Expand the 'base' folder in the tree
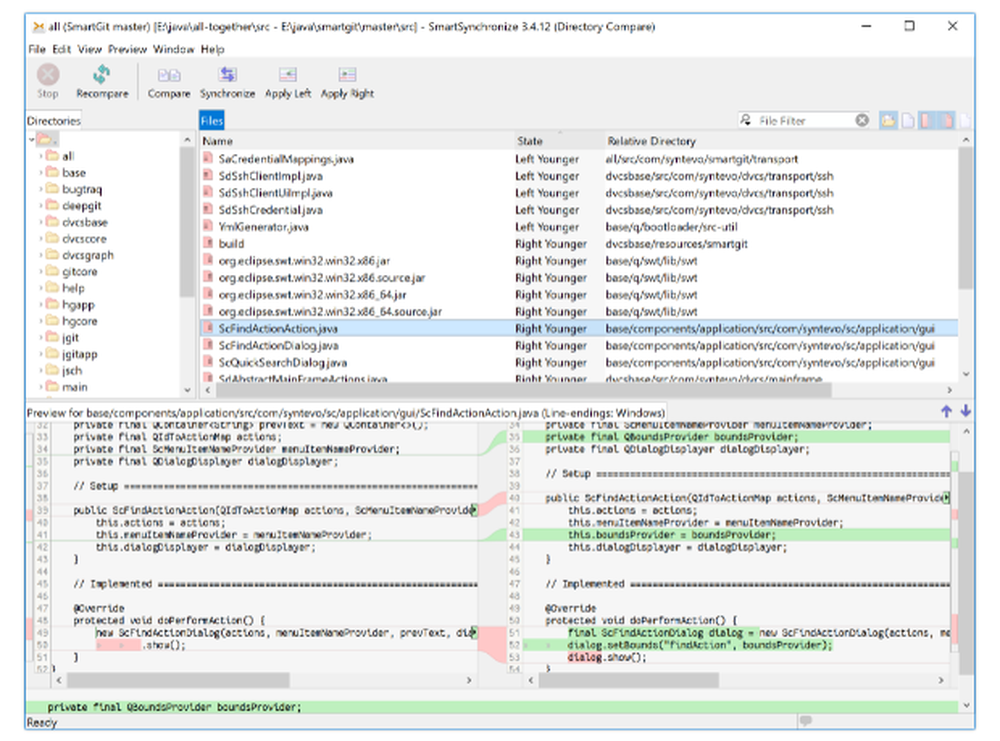Viewport: 1000px width, 741px height. pos(41,172)
